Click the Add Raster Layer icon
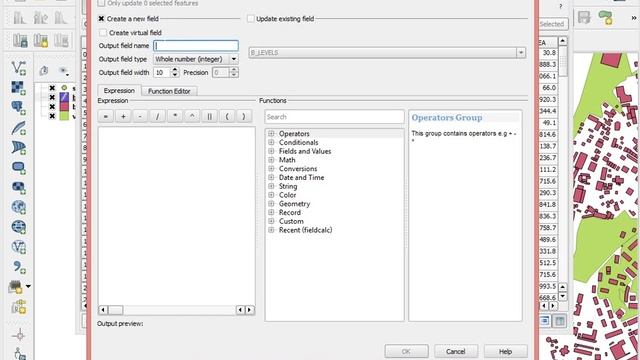Viewport: 640px width, 360px height. (19, 88)
